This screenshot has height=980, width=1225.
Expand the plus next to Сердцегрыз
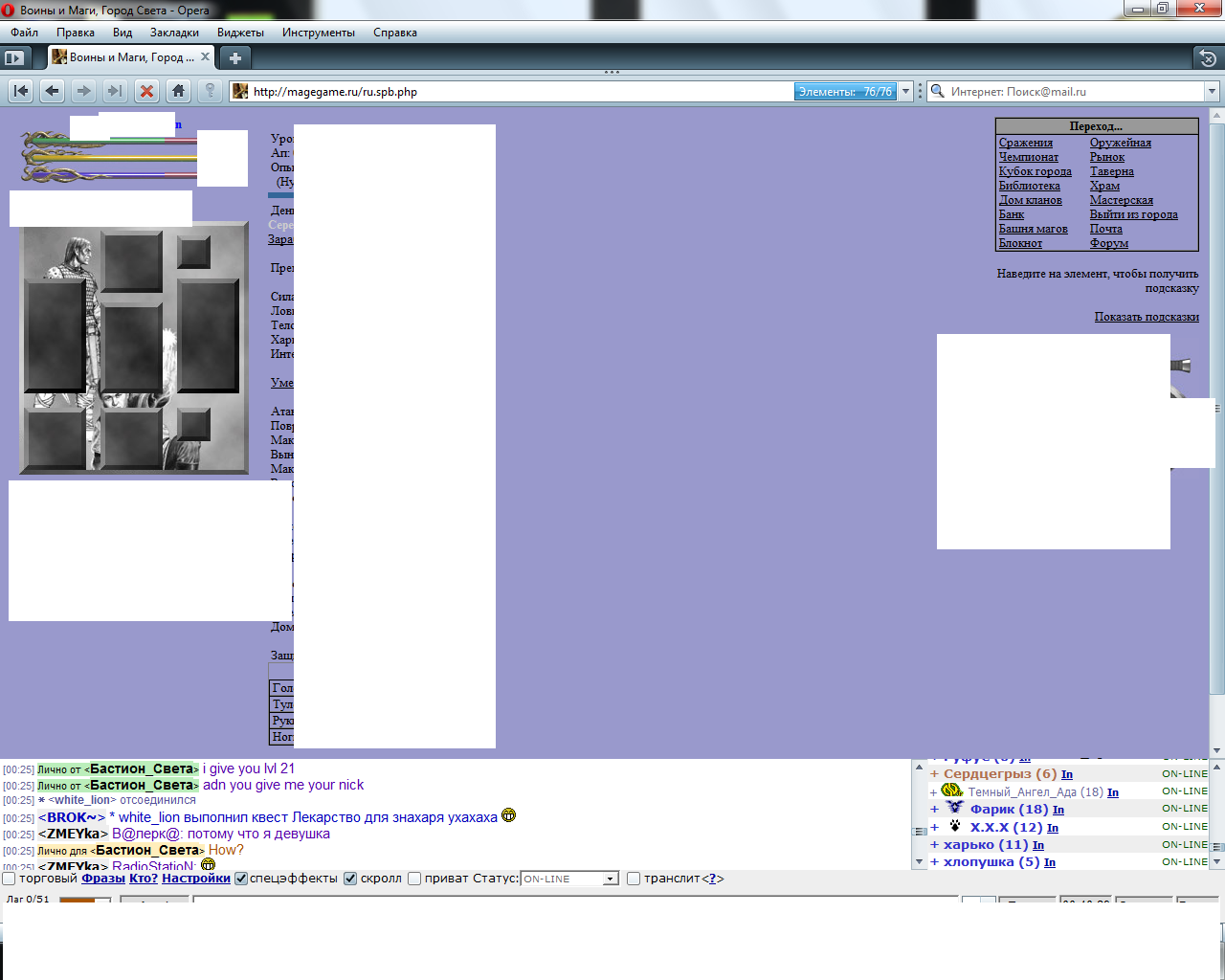coord(934,773)
